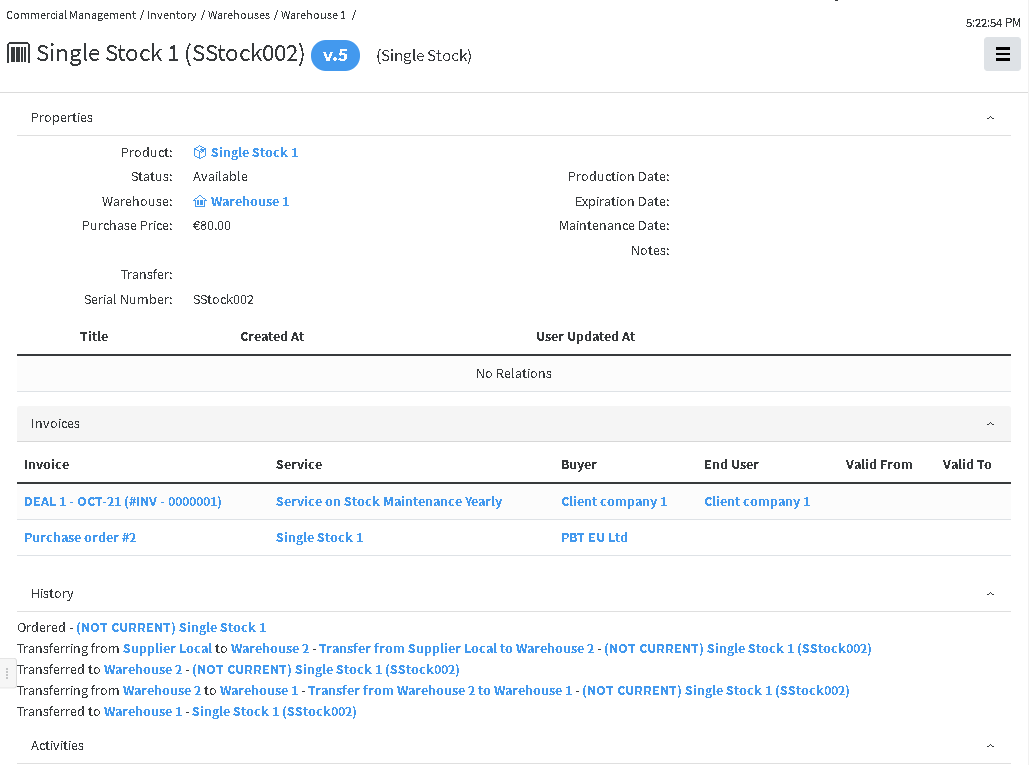Click the Valid To column header

pyautogui.click(x=967, y=465)
